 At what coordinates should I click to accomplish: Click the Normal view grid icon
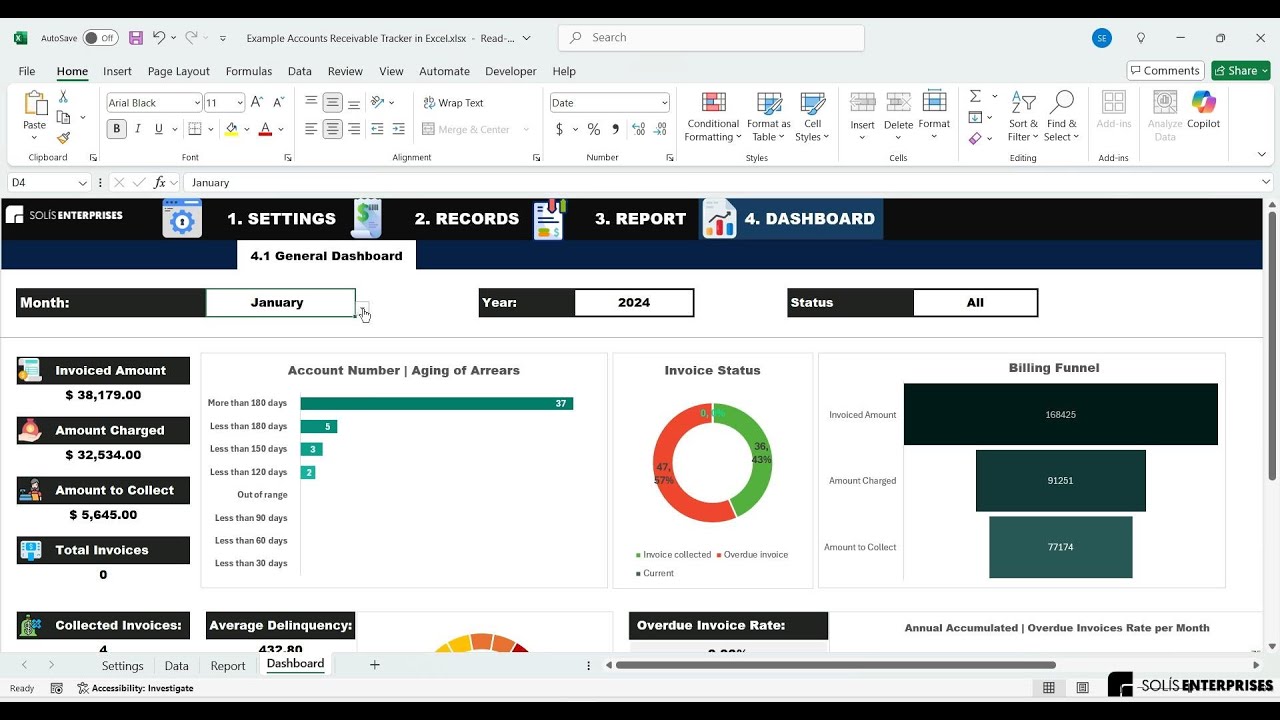point(1048,688)
